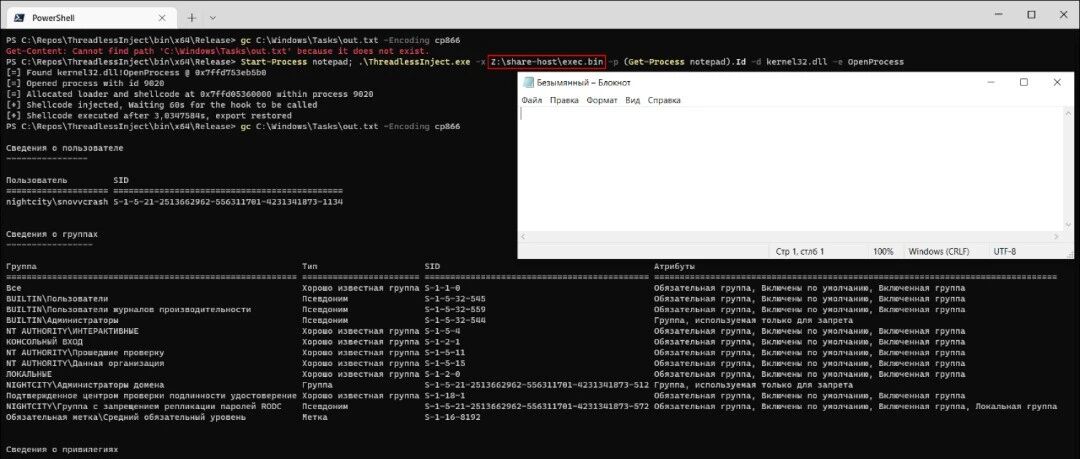
Task: Open a new terminal tab with plus button
Action: [191, 17]
